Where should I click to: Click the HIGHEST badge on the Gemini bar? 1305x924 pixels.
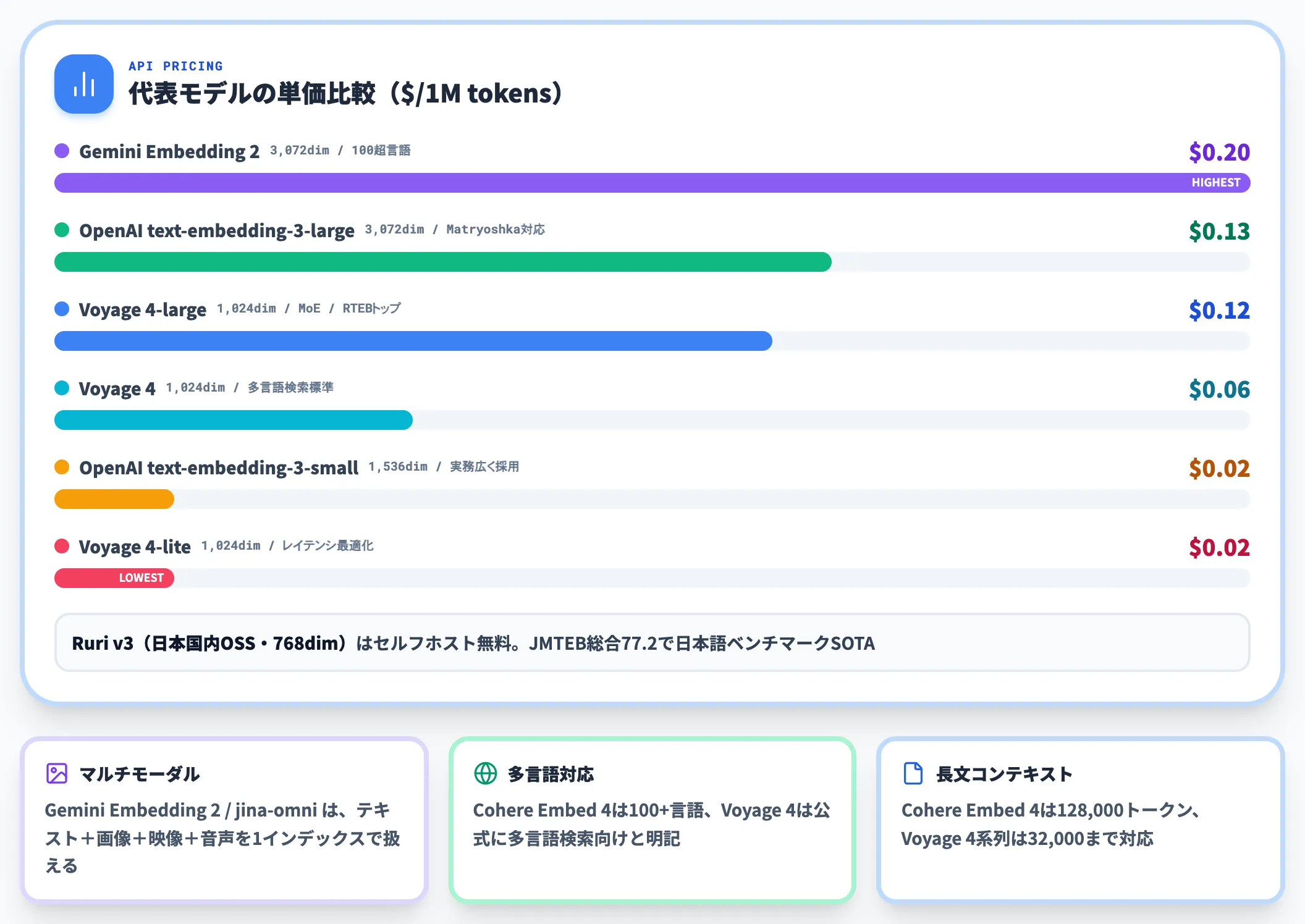(1216, 183)
